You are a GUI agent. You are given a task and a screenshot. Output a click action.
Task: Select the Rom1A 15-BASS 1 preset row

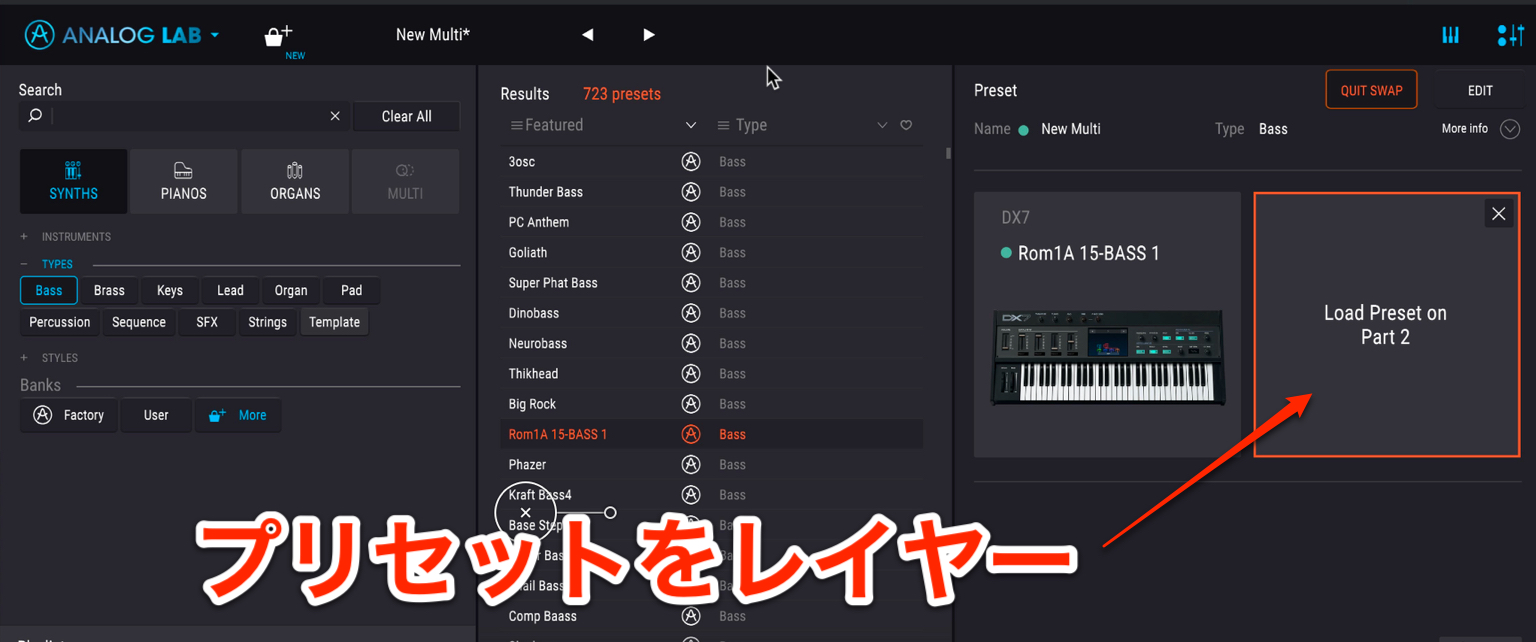(x=711, y=434)
